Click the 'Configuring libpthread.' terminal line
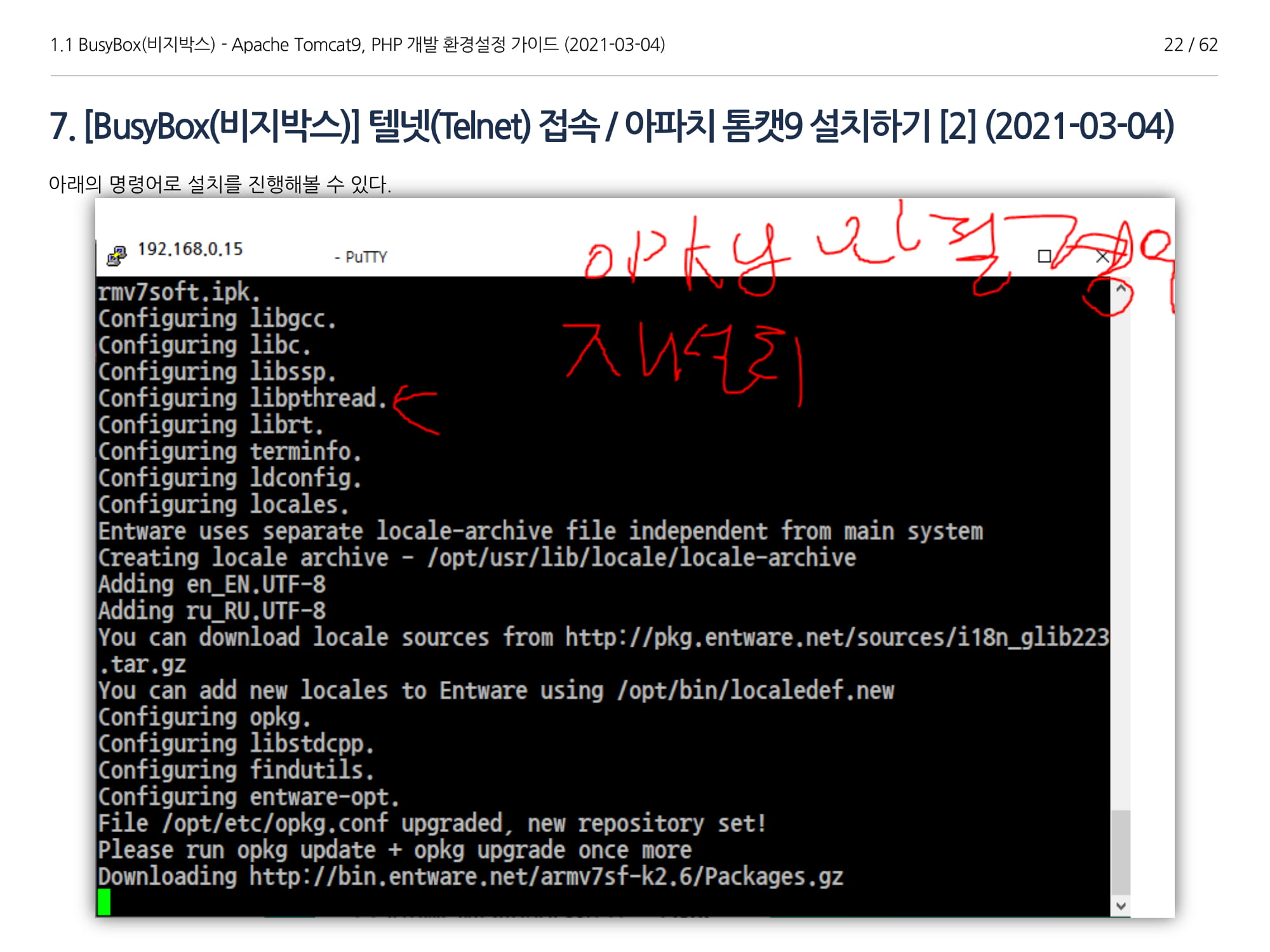 [242, 398]
